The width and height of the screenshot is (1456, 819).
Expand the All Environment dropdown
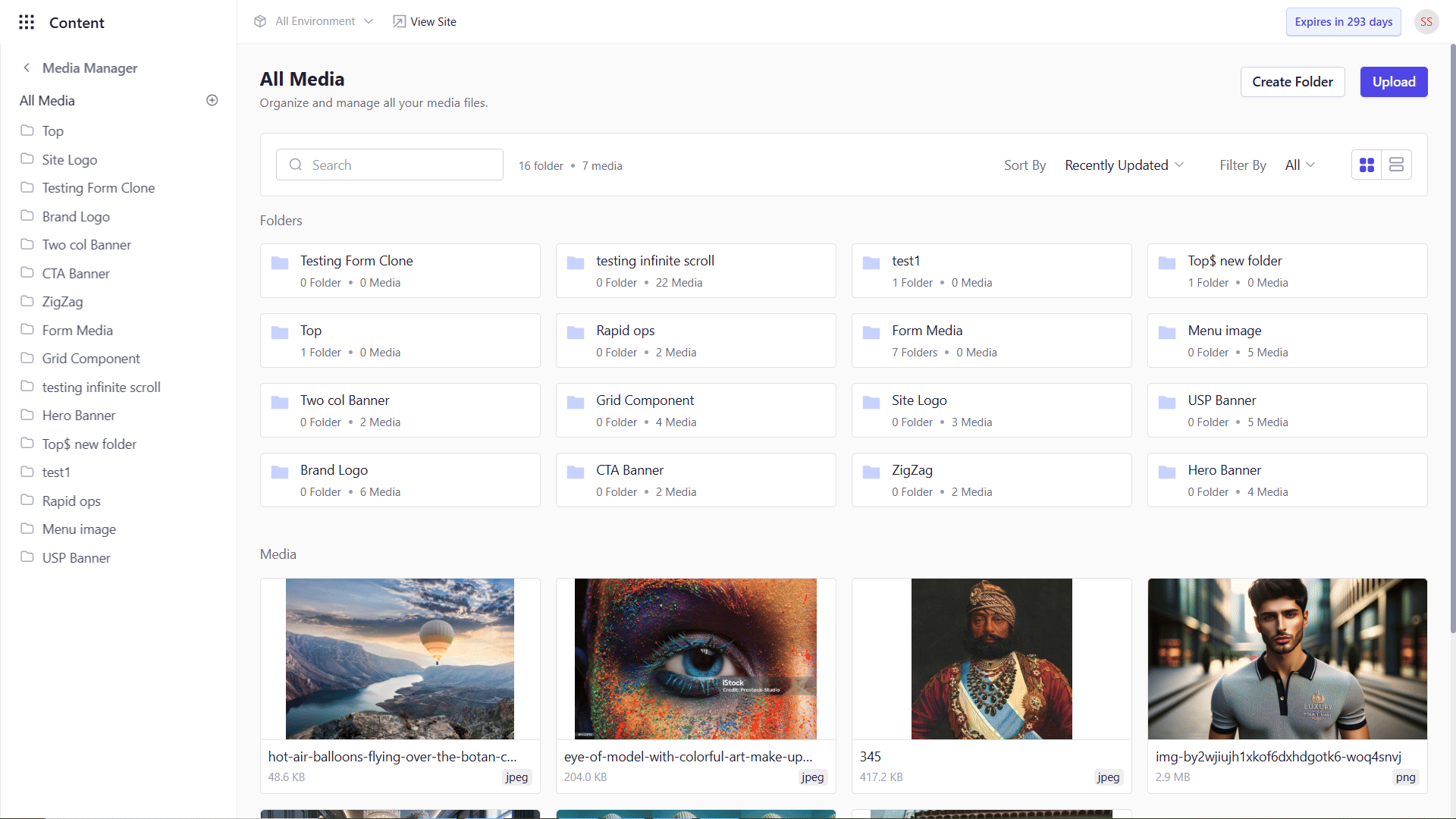click(369, 21)
